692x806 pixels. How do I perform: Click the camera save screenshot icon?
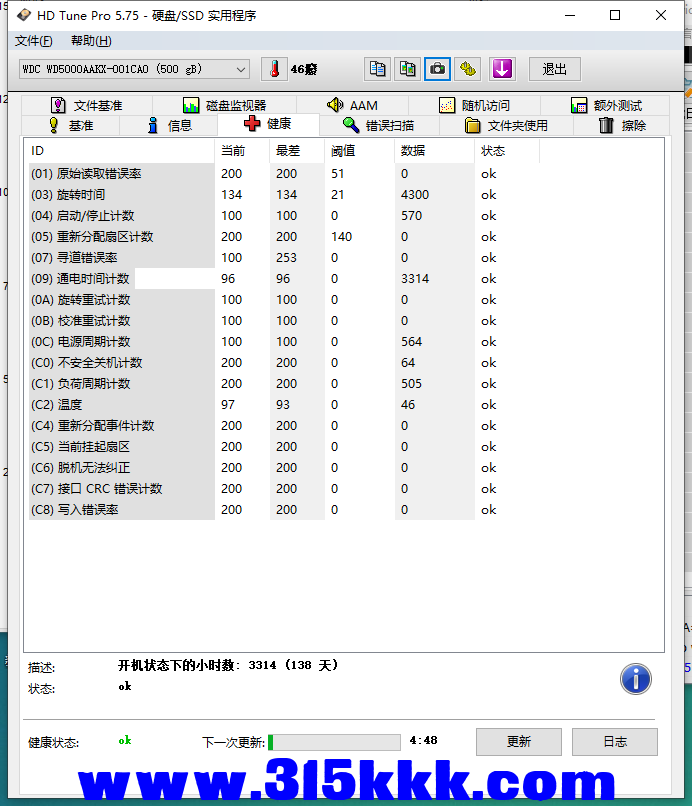(437, 69)
